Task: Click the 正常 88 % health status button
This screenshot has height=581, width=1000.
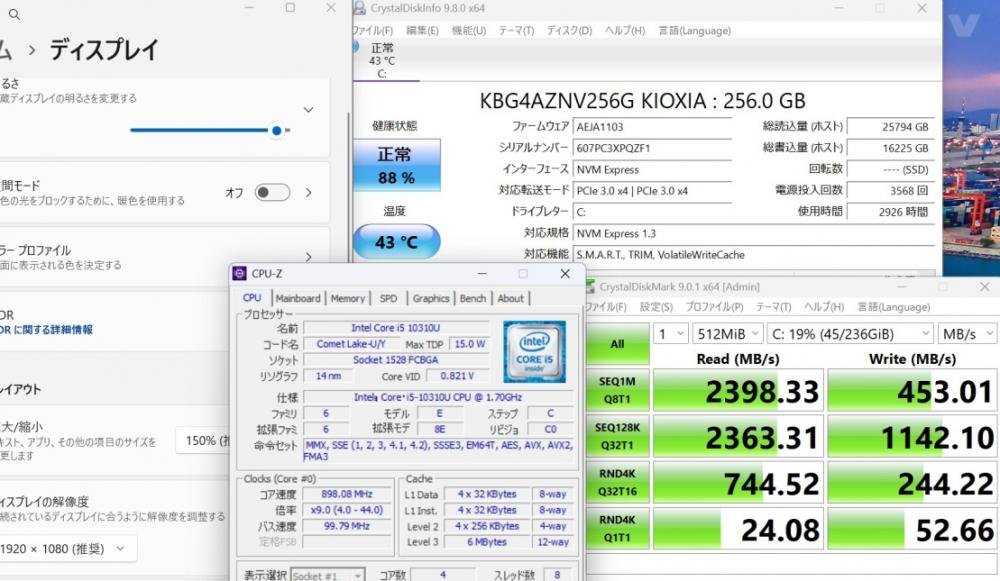Action: tap(397, 165)
